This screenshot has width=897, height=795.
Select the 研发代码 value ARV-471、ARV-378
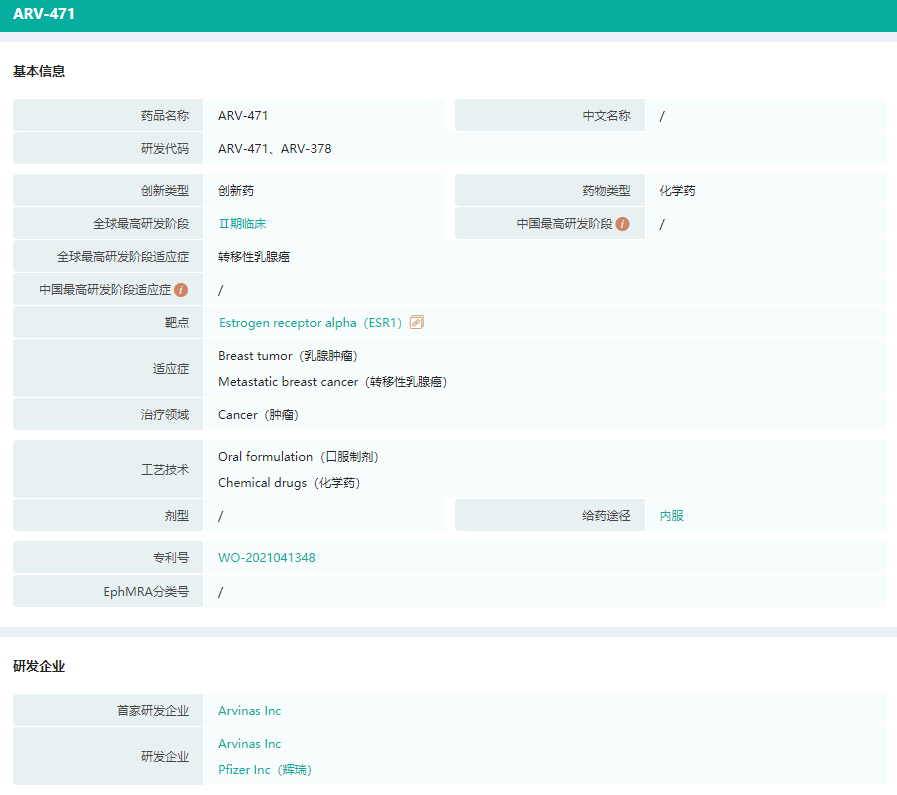pyautogui.click(x=275, y=149)
